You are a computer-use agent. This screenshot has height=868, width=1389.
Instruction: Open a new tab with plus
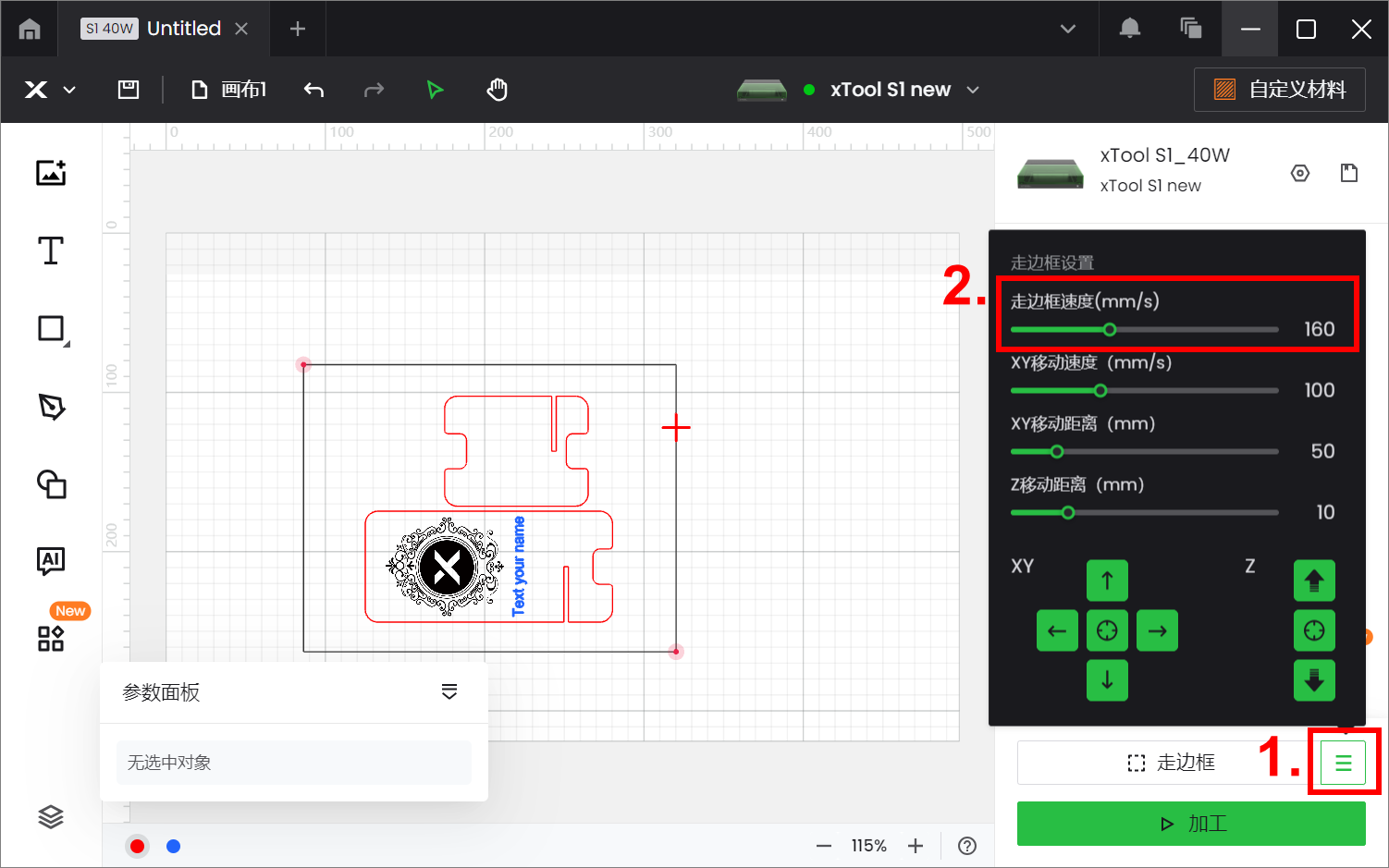point(297,29)
